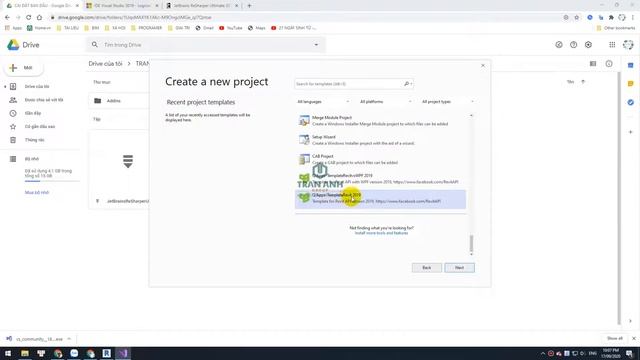Open the PROGRAMER bookmarks folder

147,28
